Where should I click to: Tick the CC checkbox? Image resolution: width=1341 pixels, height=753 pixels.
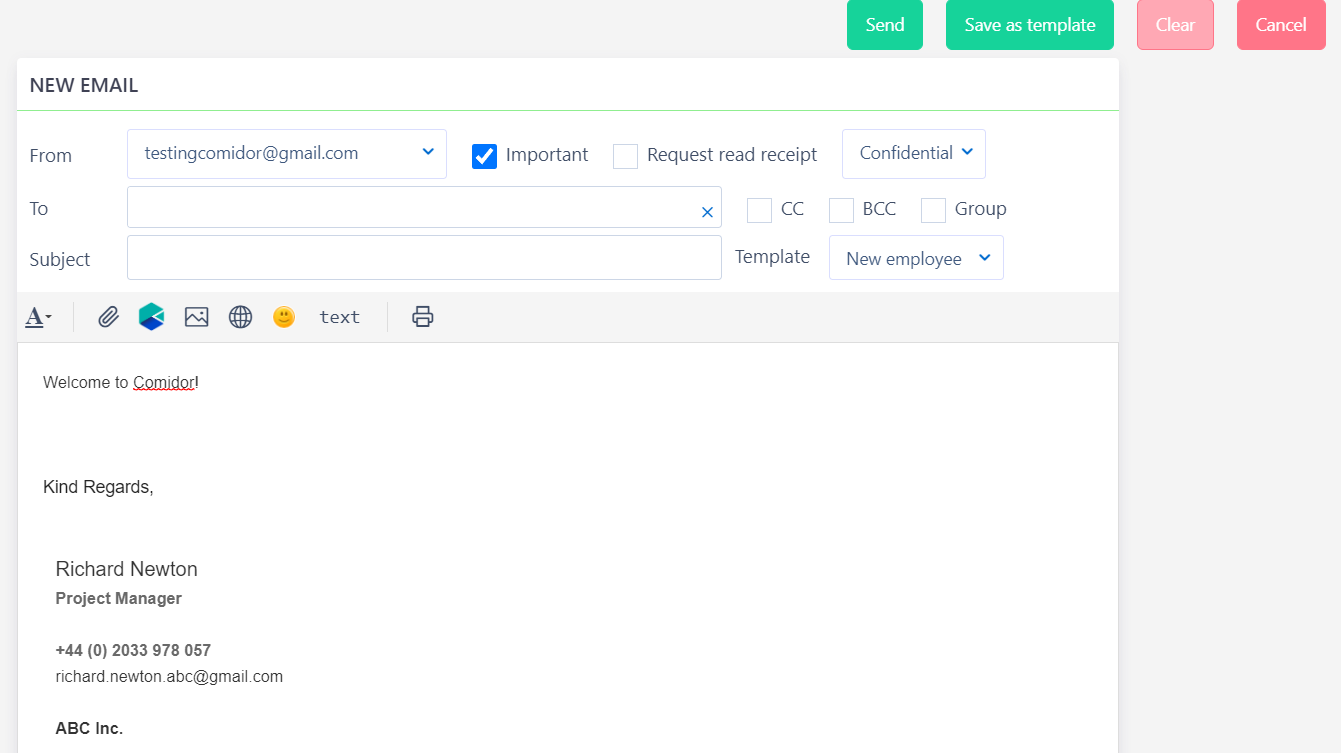pyautogui.click(x=759, y=210)
